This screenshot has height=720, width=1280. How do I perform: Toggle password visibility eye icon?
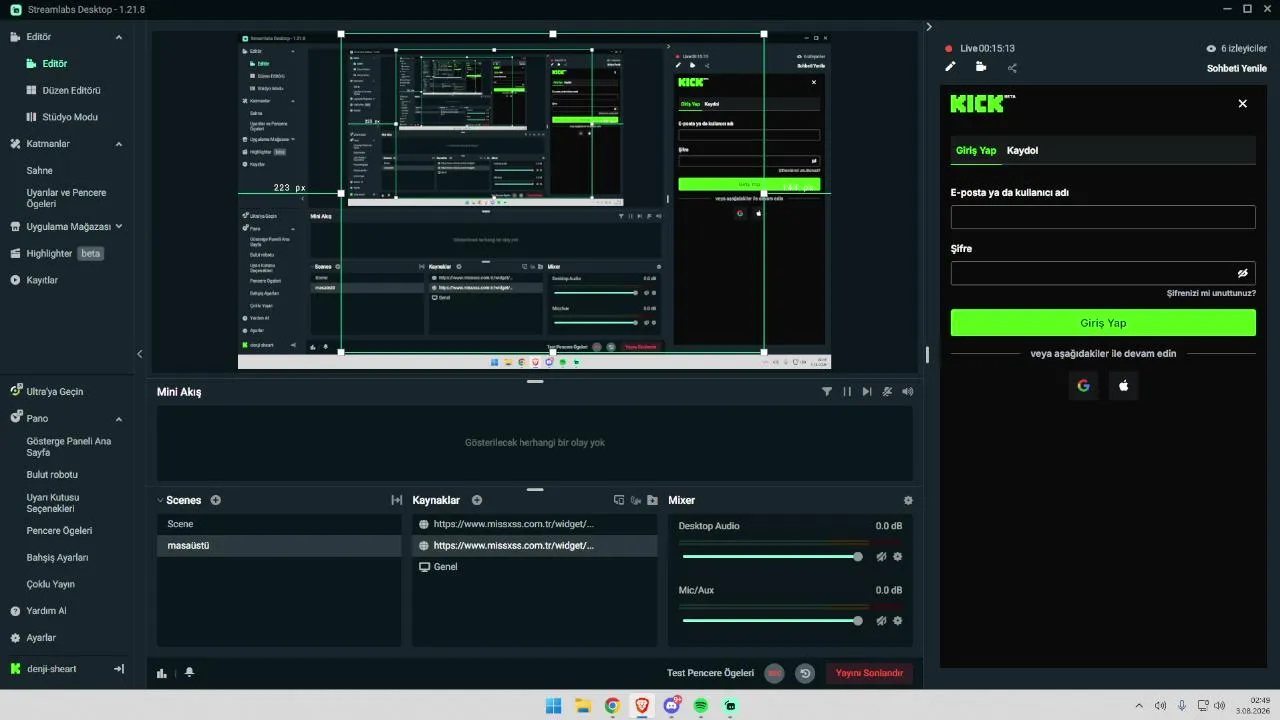(1243, 273)
